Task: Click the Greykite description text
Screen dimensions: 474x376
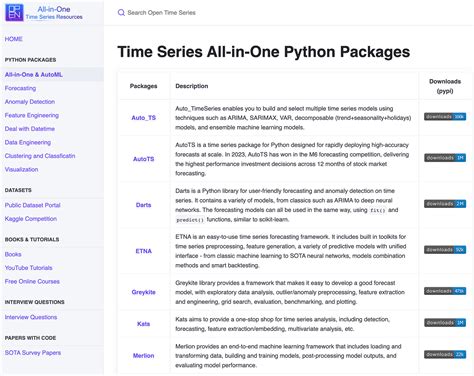Action: point(290,292)
